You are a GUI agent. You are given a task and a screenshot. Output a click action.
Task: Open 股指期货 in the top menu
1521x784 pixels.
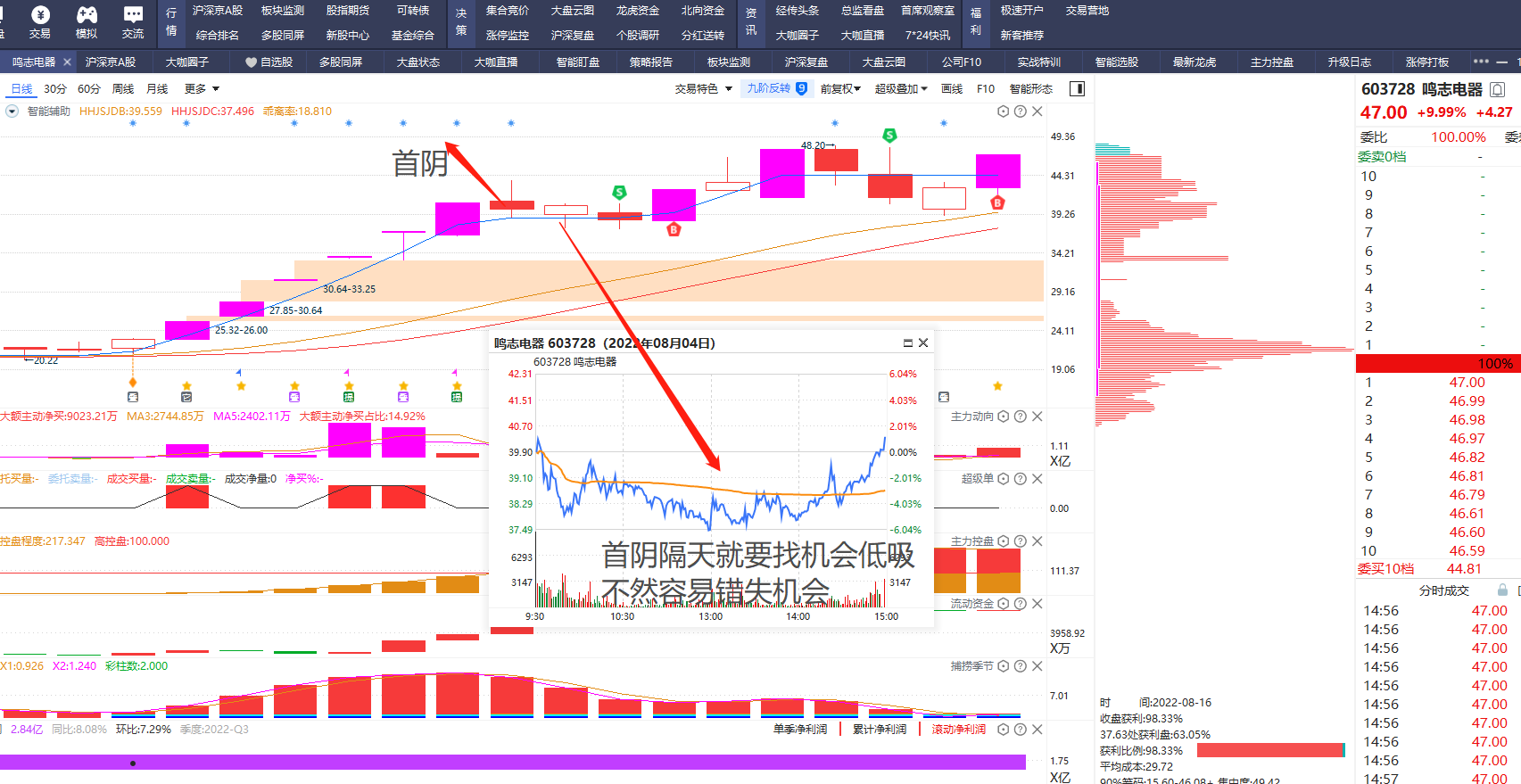click(x=348, y=11)
